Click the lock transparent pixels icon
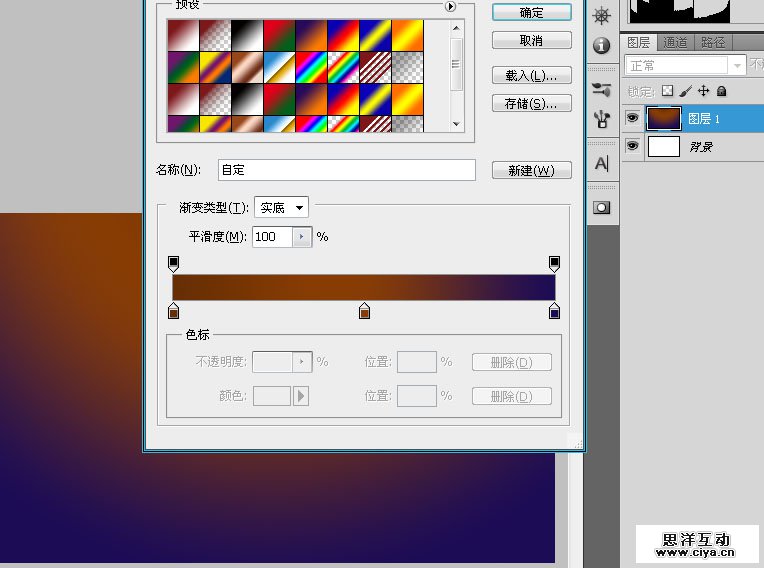Image resolution: width=764 pixels, height=568 pixels. (x=668, y=91)
